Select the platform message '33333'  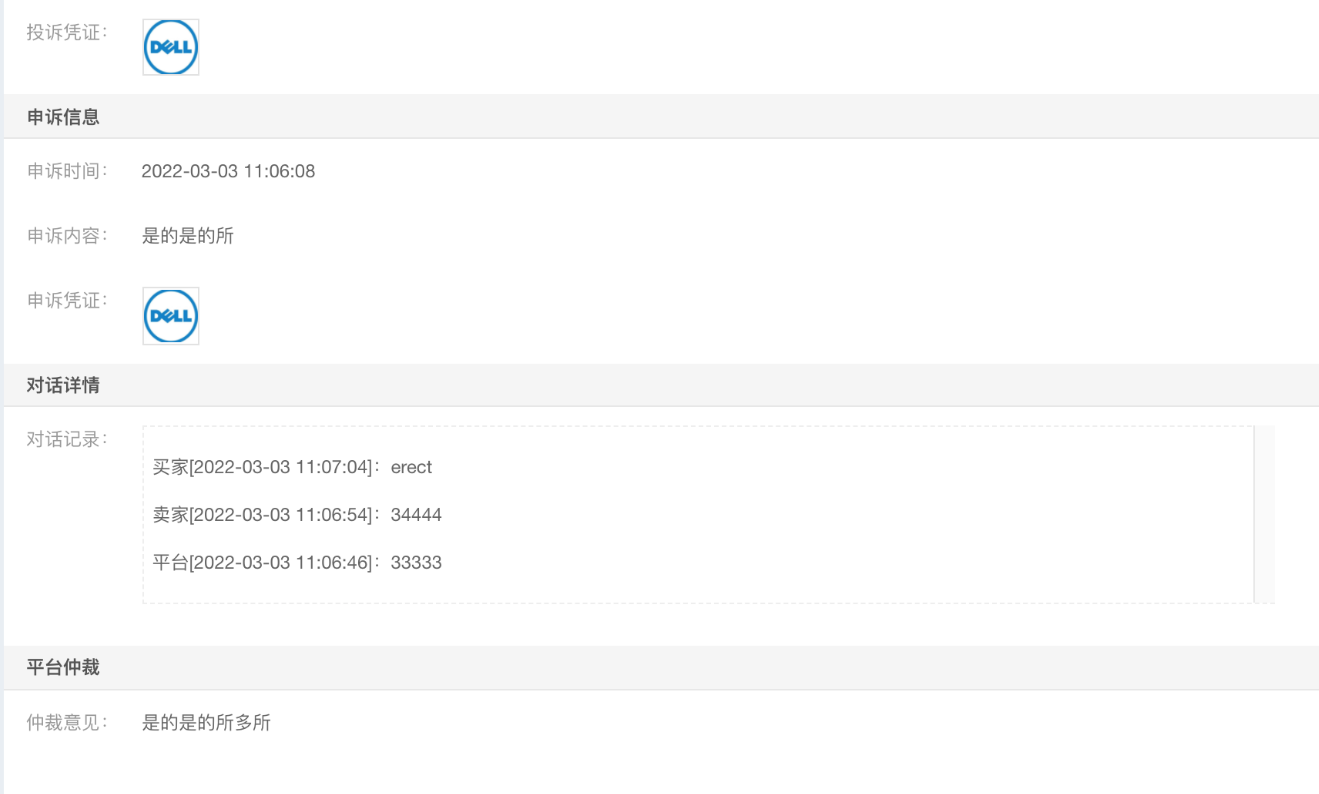click(x=416, y=563)
